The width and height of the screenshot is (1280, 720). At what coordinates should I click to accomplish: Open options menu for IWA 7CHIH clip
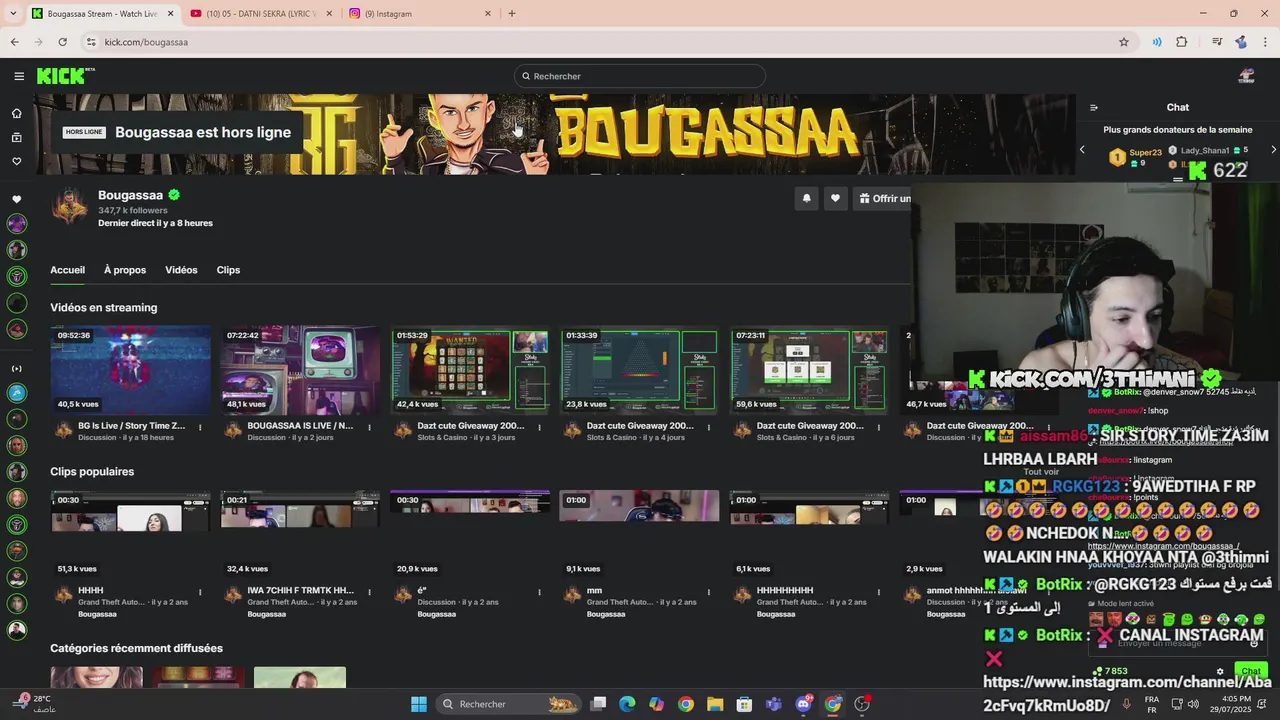point(370,592)
